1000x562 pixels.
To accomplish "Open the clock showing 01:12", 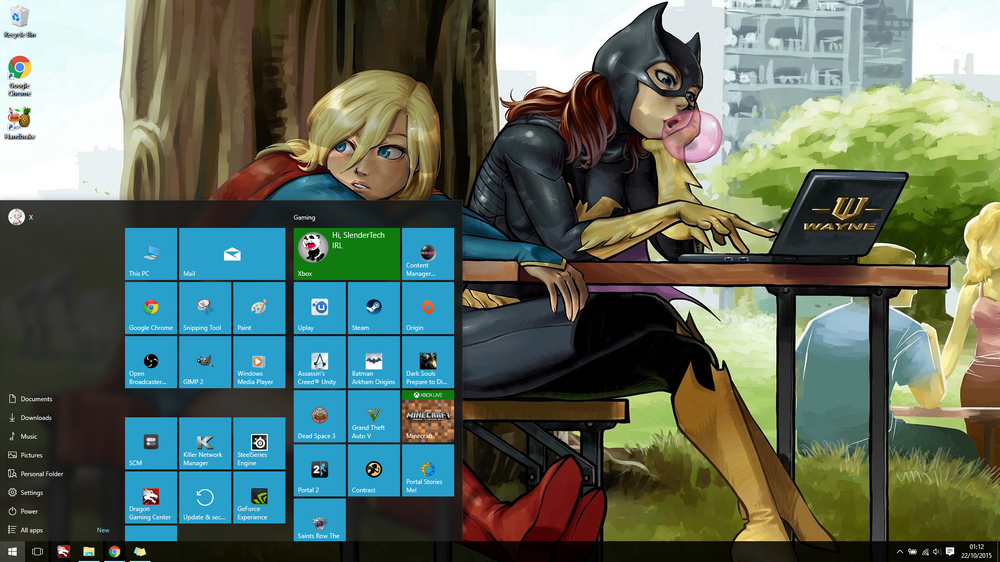I will click(x=976, y=551).
